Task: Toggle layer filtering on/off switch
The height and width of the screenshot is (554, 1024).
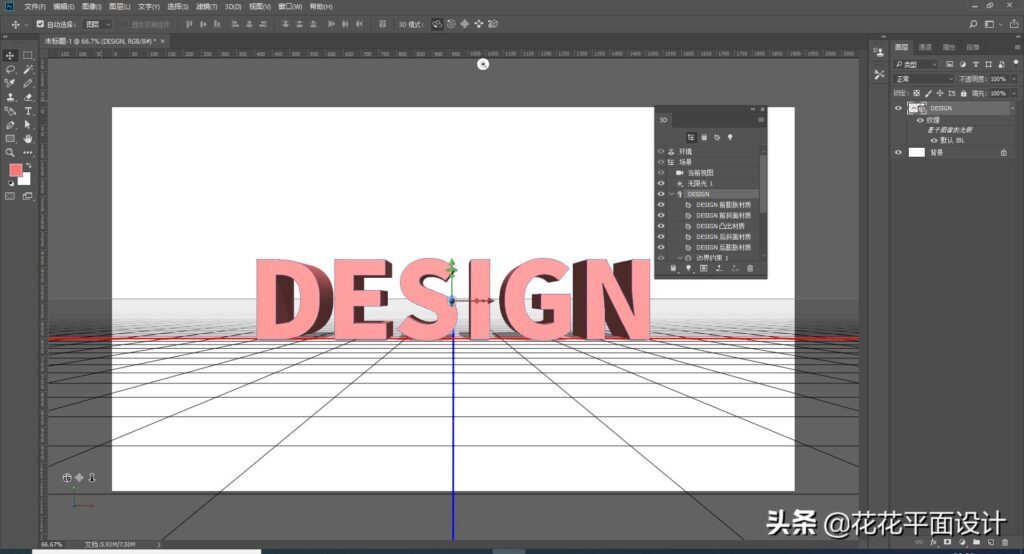Action: click(1016, 63)
